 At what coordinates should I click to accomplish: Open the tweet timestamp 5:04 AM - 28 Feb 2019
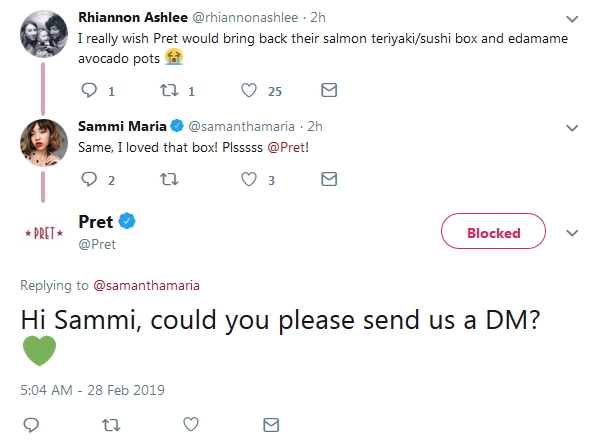coord(92,390)
